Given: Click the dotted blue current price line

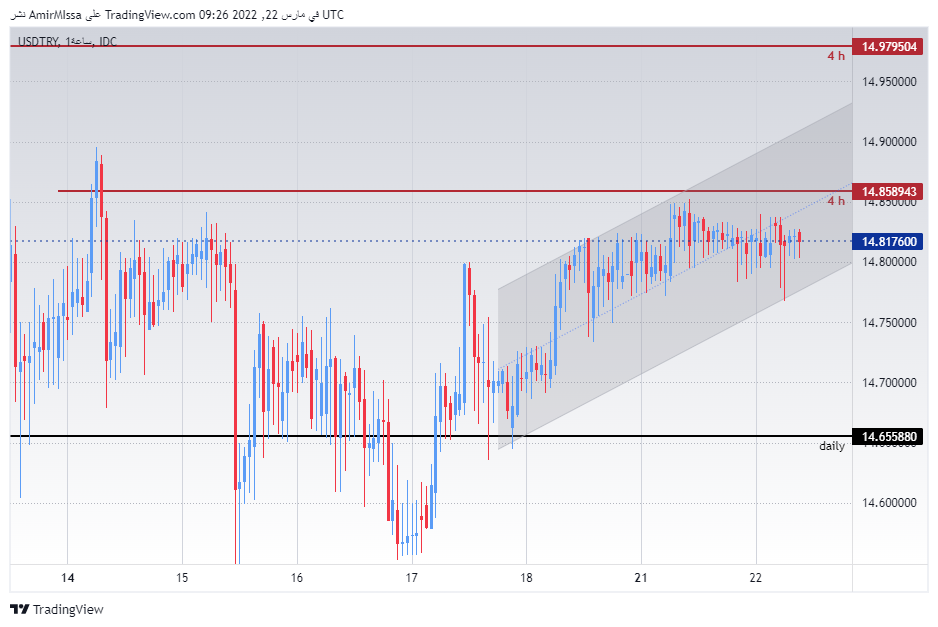Looking at the screenshot, I should tap(400, 240).
